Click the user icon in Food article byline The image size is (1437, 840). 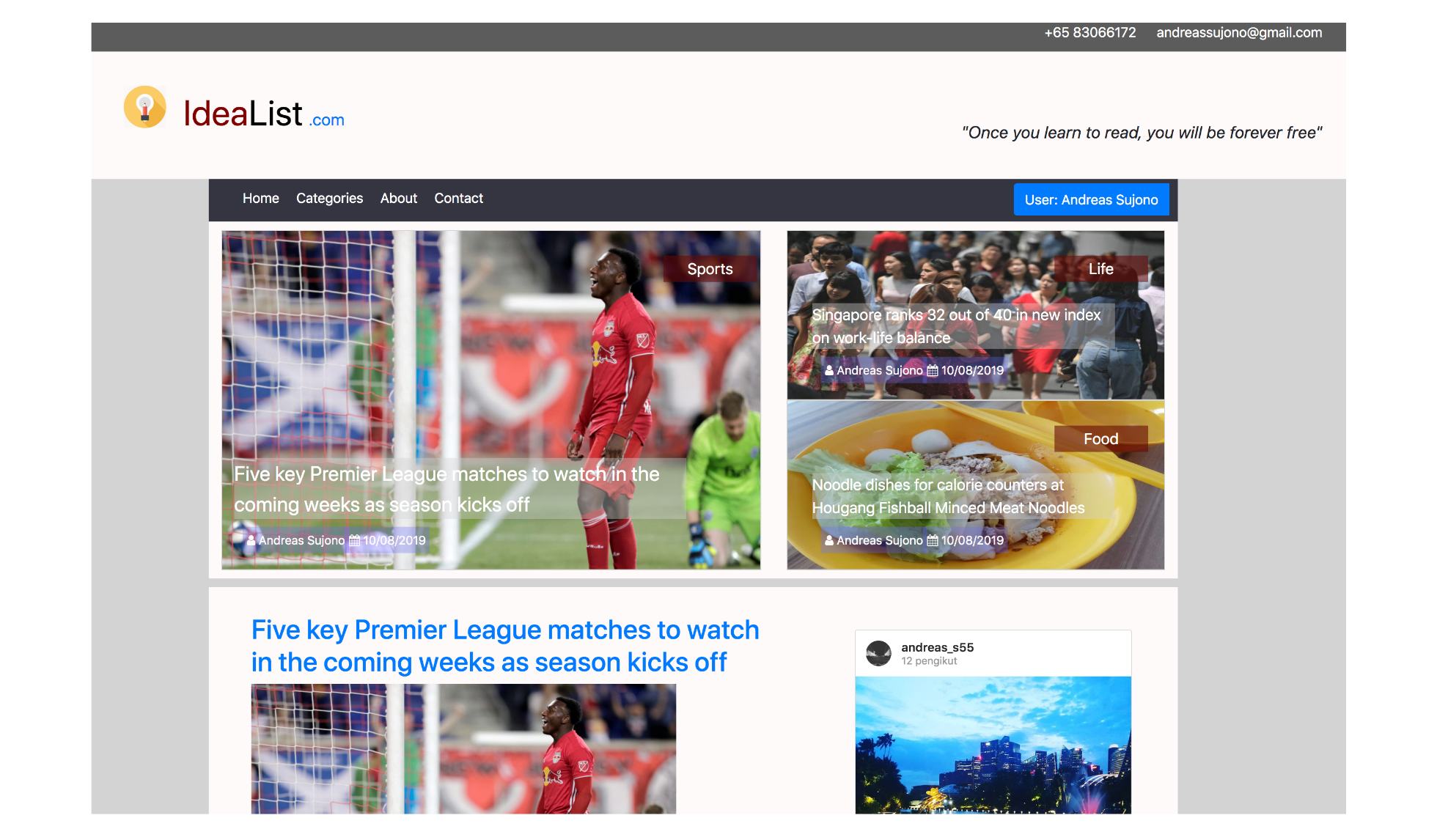829,541
